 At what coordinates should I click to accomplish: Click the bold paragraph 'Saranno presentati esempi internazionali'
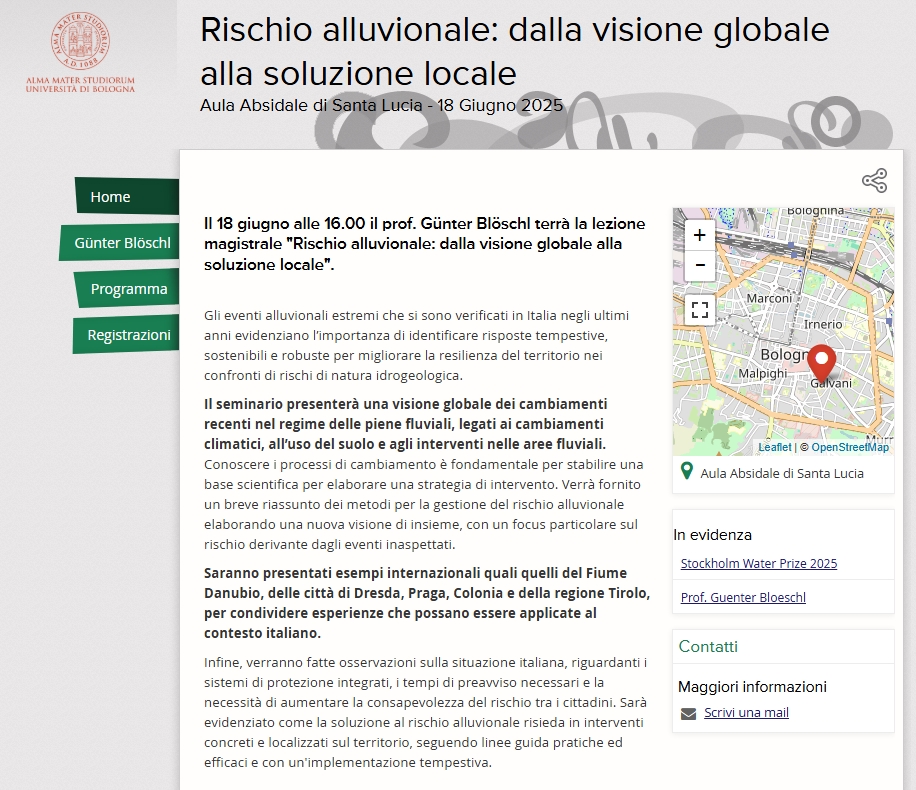[427, 603]
